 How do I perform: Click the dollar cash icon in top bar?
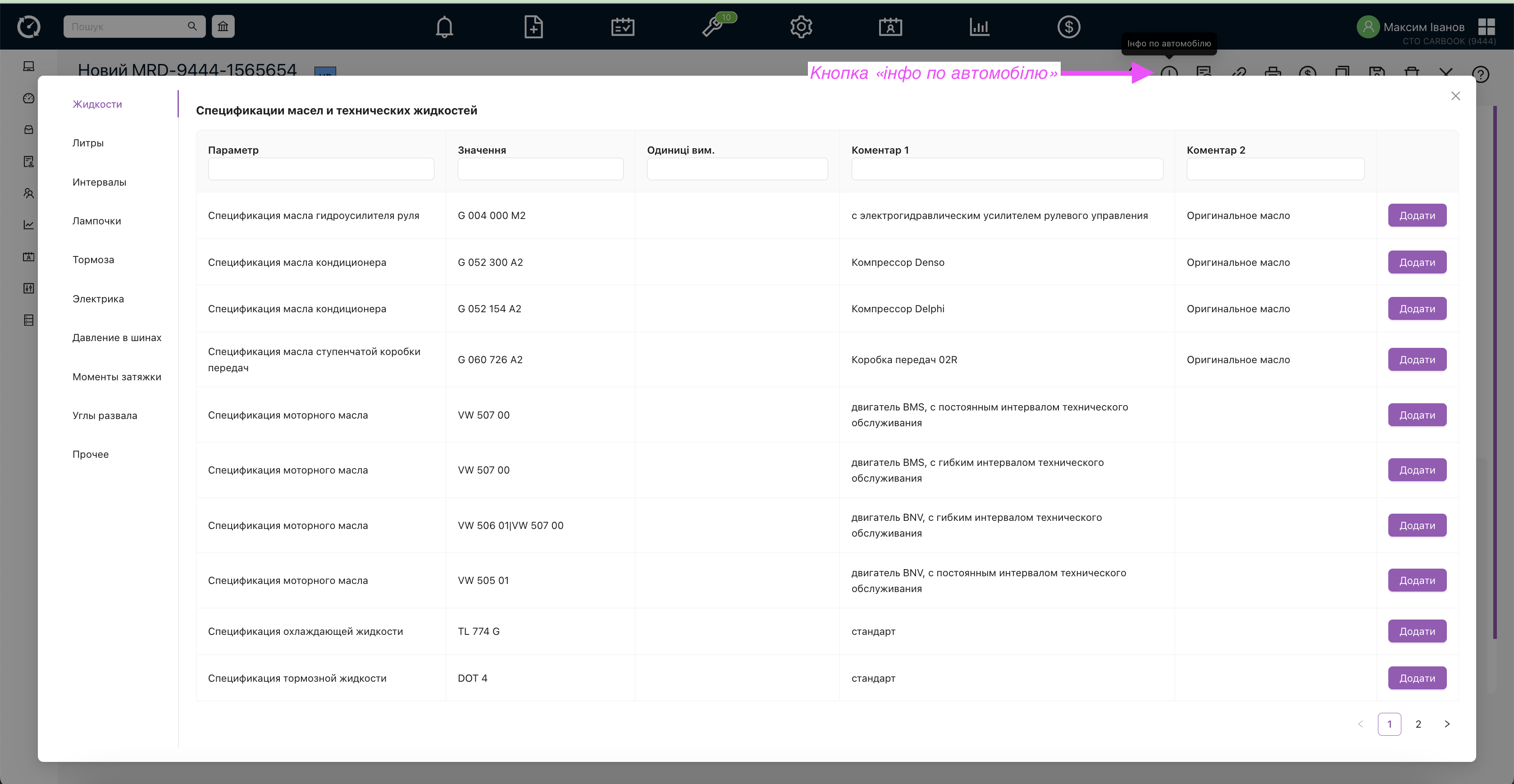click(x=1068, y=27)
